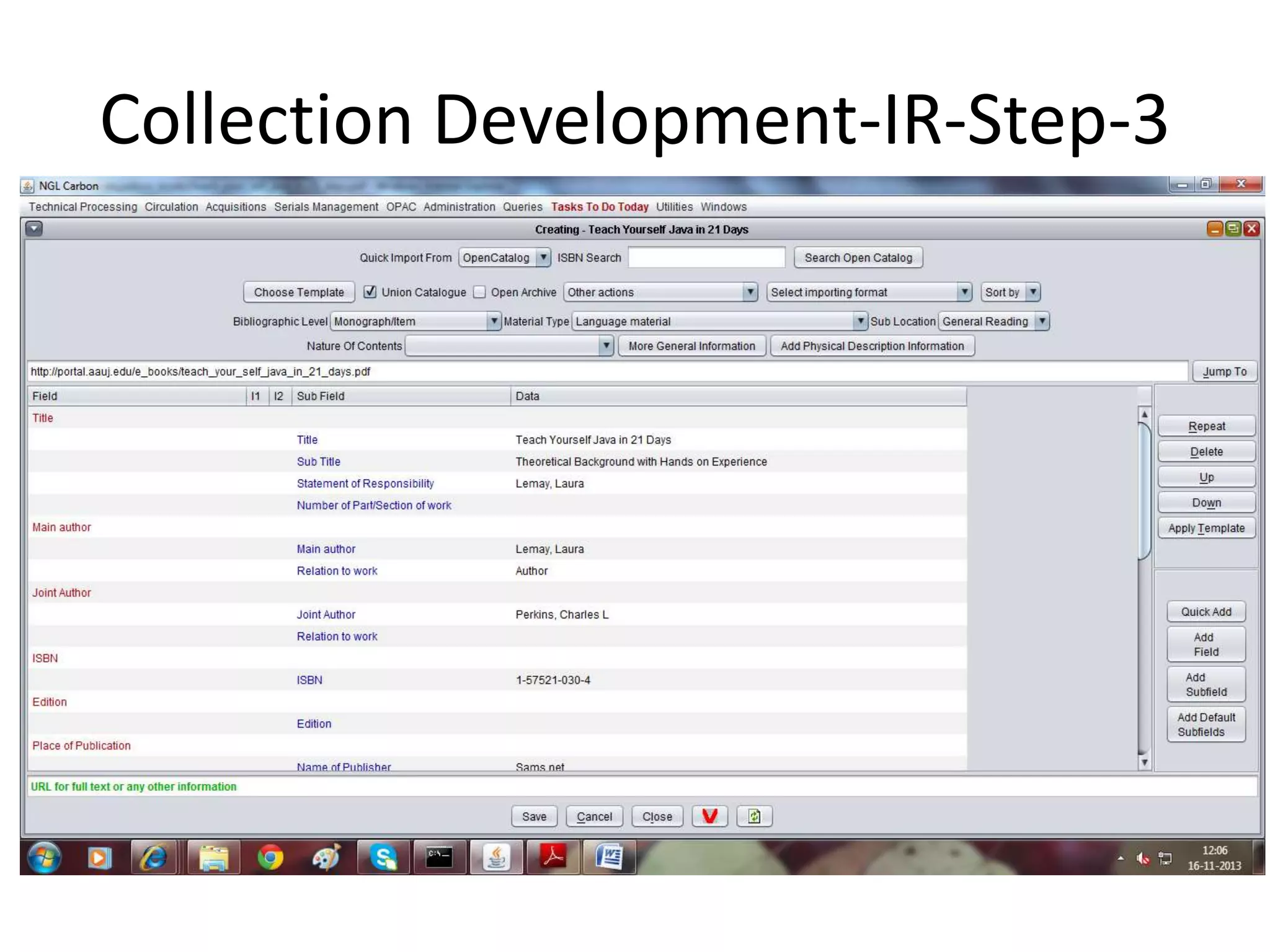Click Add Physical Description Information button

pyautogui.click(x=872, y=346)
